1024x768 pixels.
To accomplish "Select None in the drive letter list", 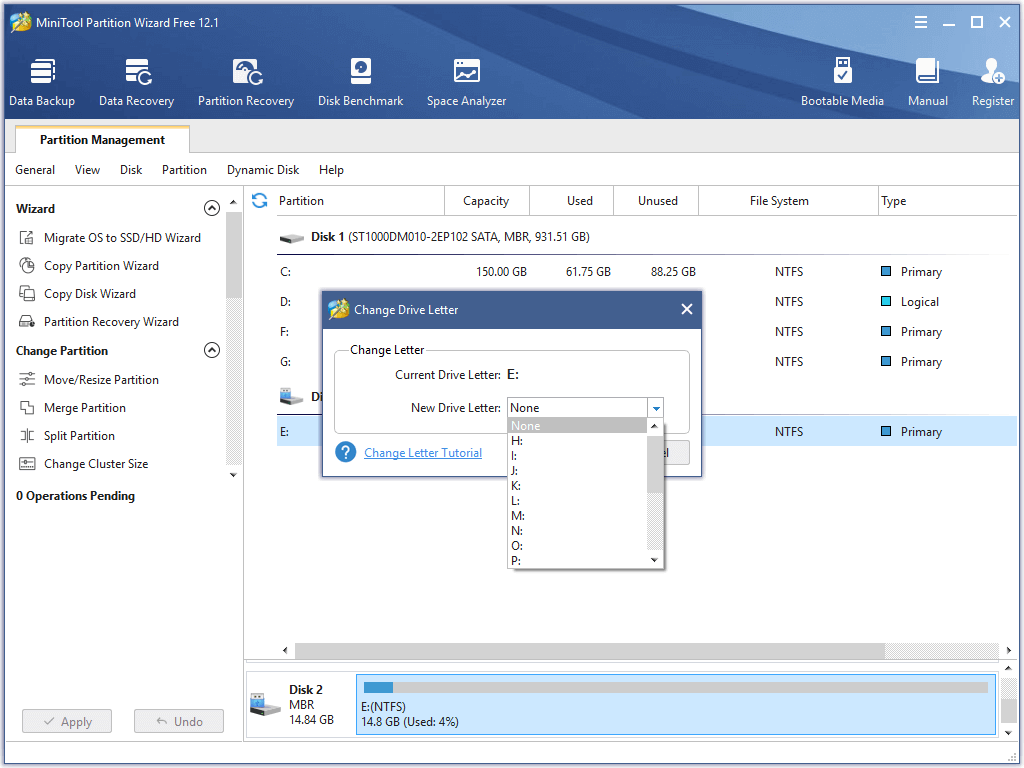I will [x=577, y=426].
